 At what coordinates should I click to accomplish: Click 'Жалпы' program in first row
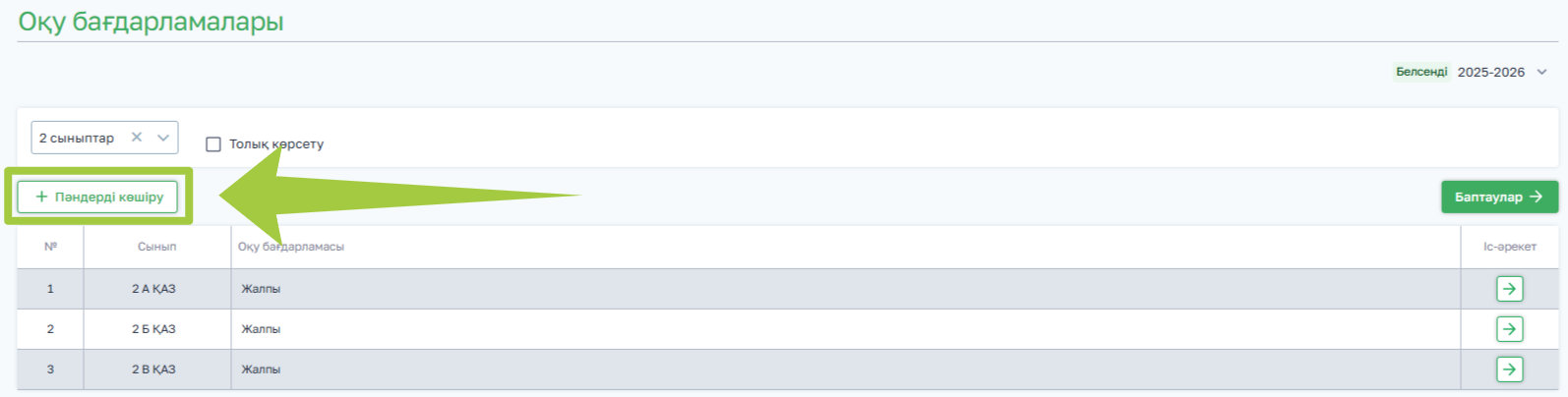(262, 289)
